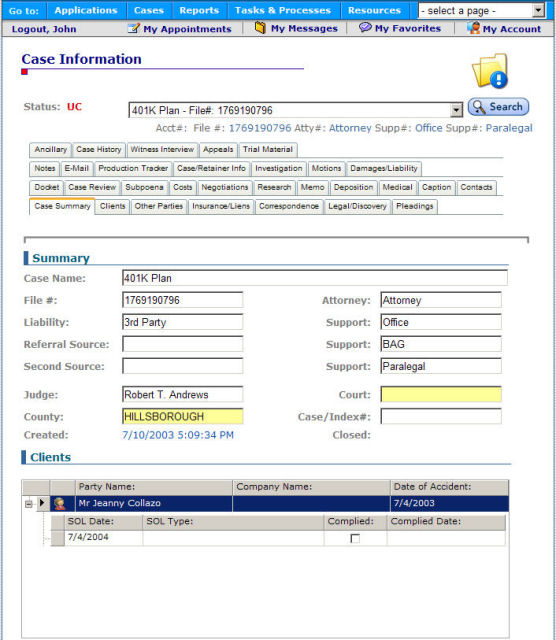Image resolution: width=556 pixels, height=640 pixels.
Task: Switch to the Case/Retainer Info tab
Action: [x=211, y=168]
